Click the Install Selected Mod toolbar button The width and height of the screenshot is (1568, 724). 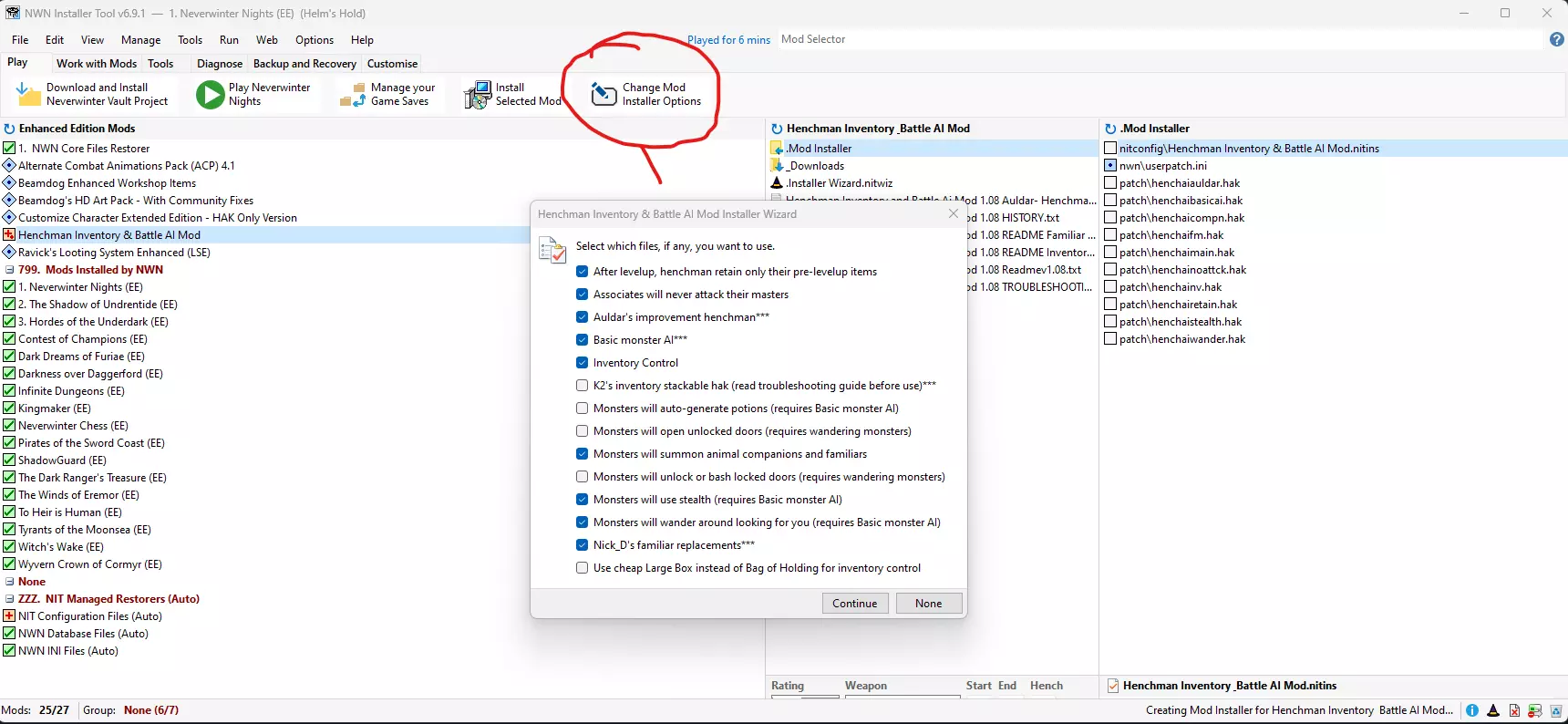pos(512,94)
